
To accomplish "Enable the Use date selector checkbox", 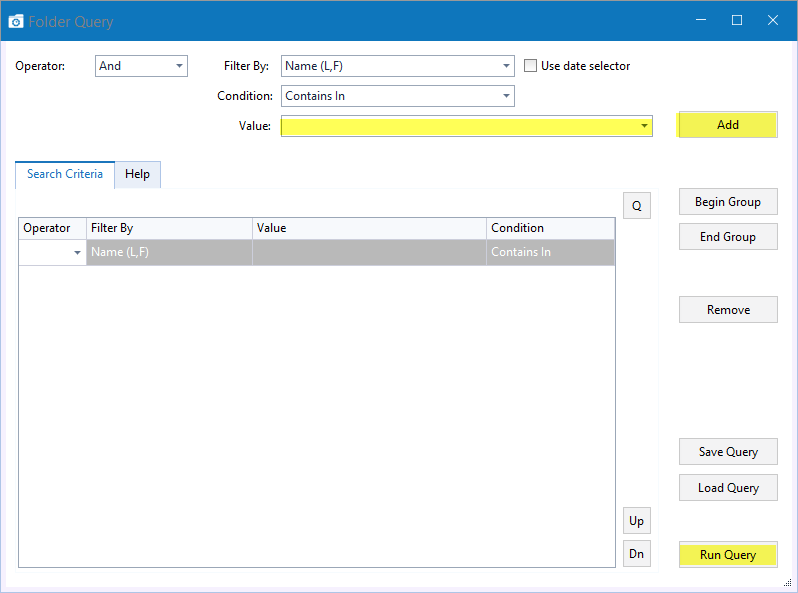I will [530, 66].
